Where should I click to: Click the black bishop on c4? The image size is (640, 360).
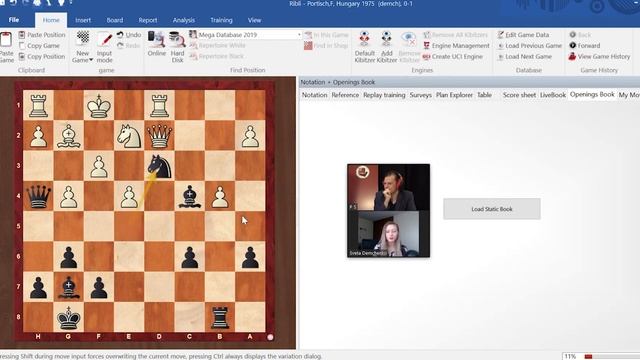point(189,196)
